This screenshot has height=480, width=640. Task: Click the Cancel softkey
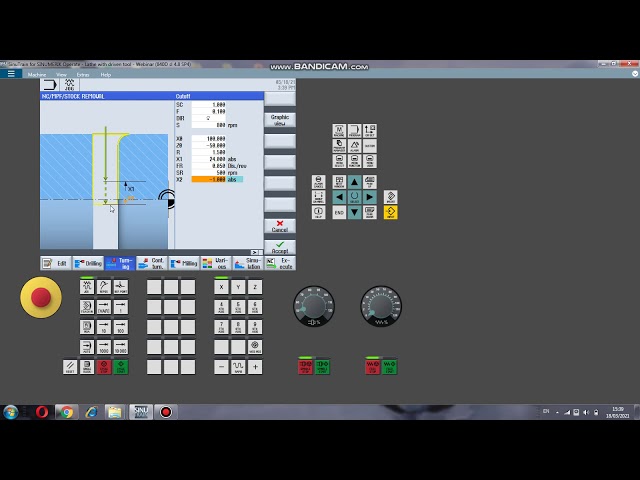280,226
